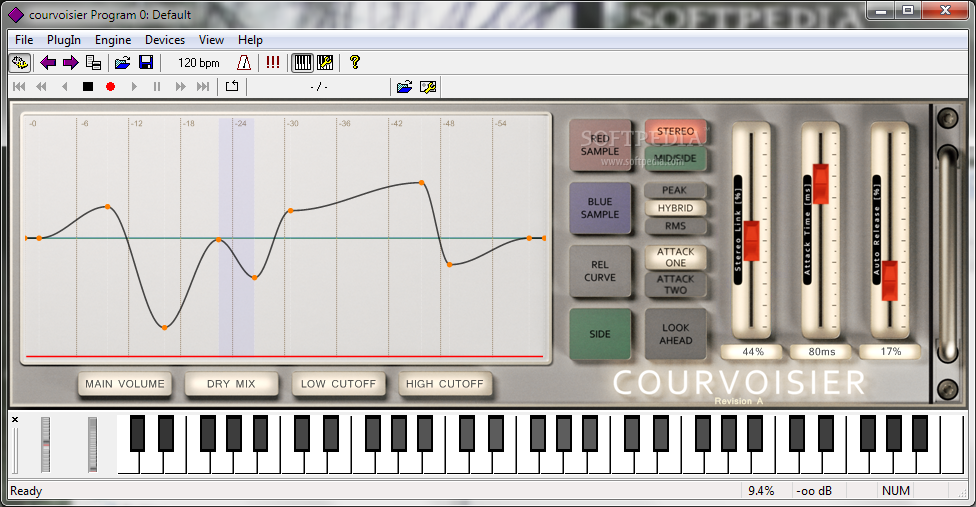Click the step back transport button
Screen dimensions: 976x507
[x=64, y=86]
